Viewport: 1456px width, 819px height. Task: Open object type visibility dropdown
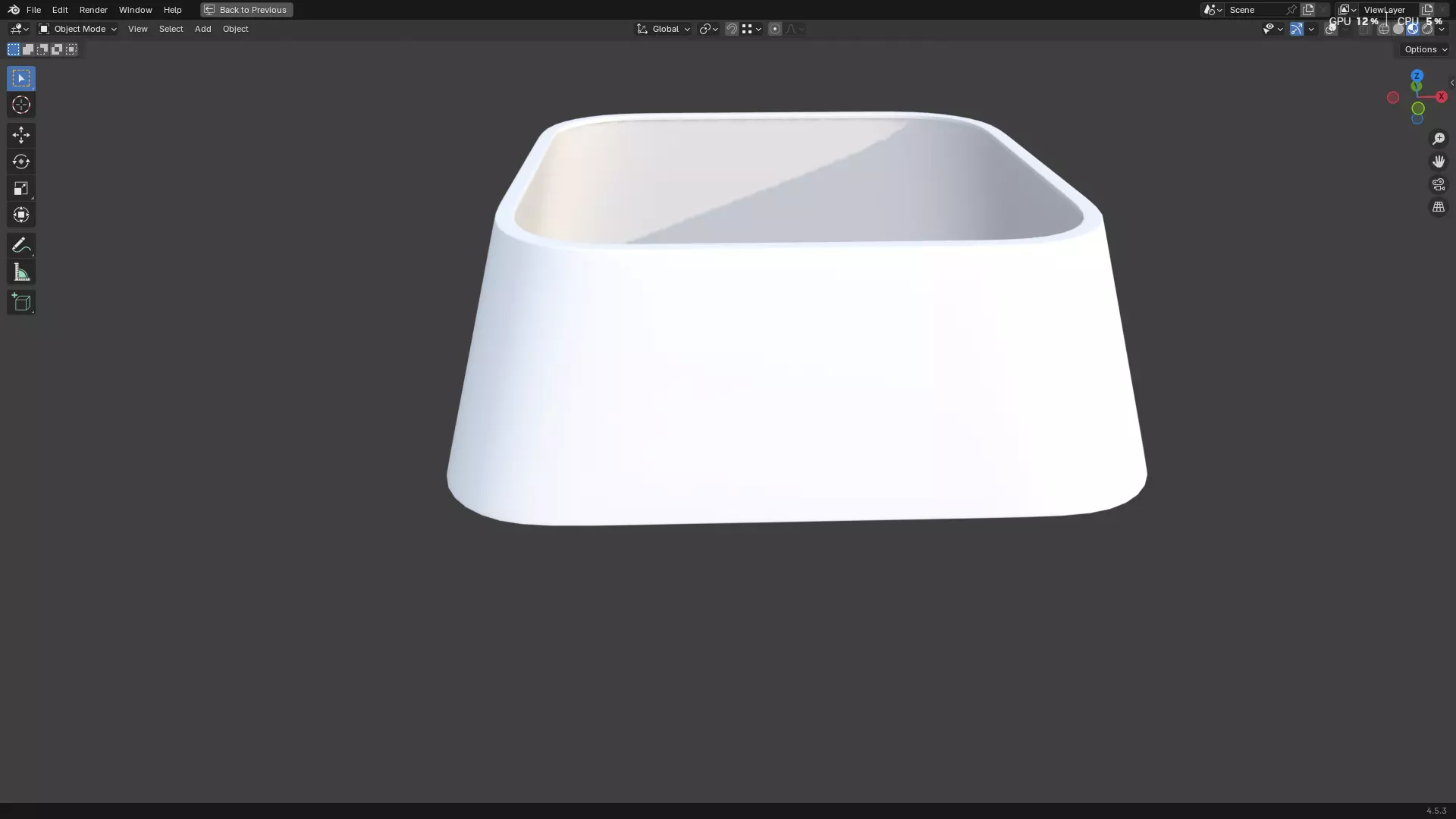[x=1272, y=29]
